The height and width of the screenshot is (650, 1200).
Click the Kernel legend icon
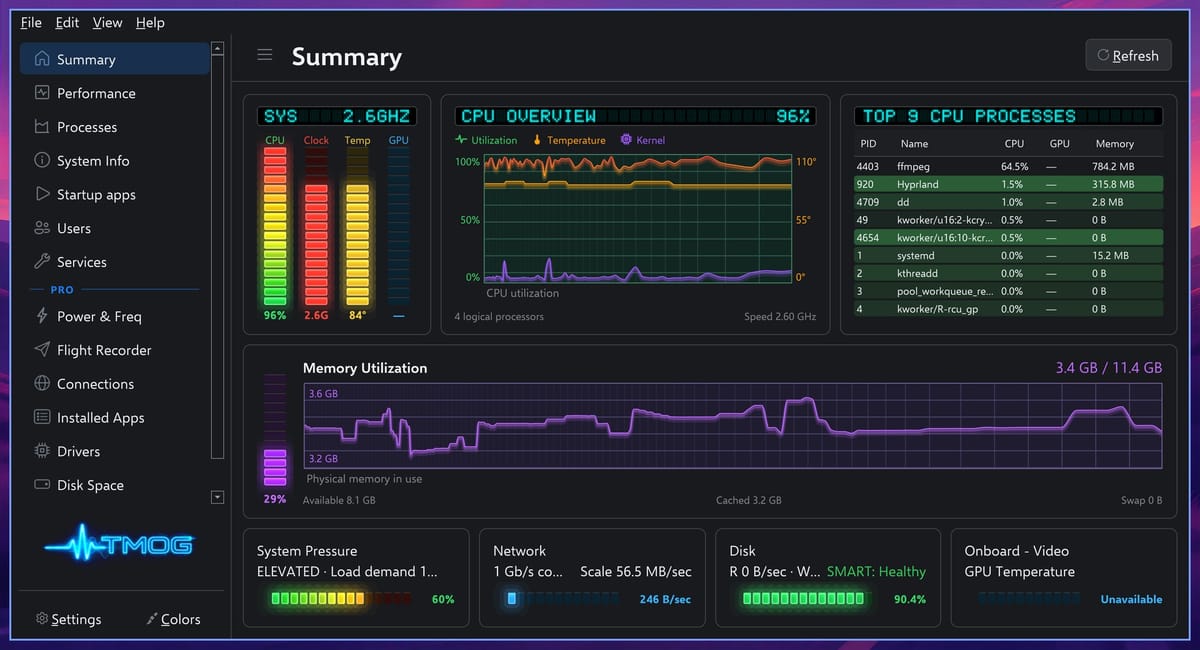(x=626, y=140)
